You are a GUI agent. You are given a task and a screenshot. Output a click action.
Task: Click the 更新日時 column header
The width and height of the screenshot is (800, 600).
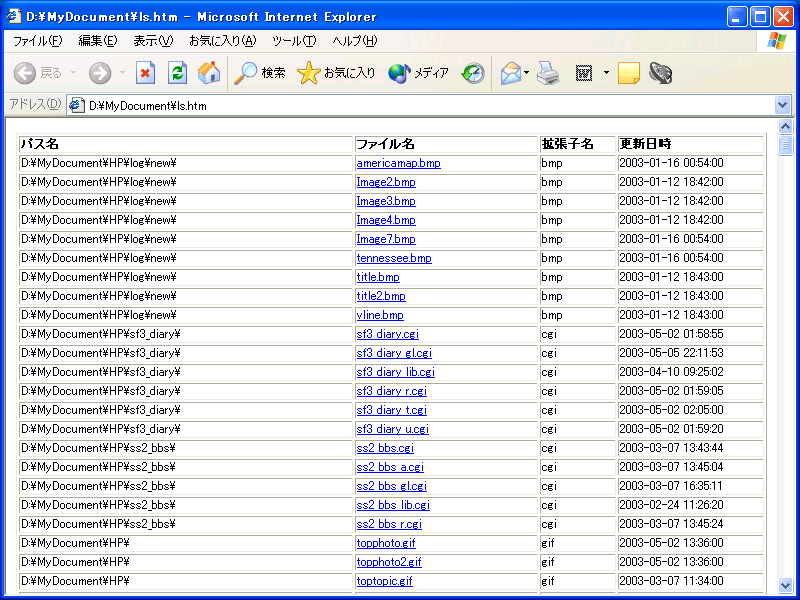691,144
